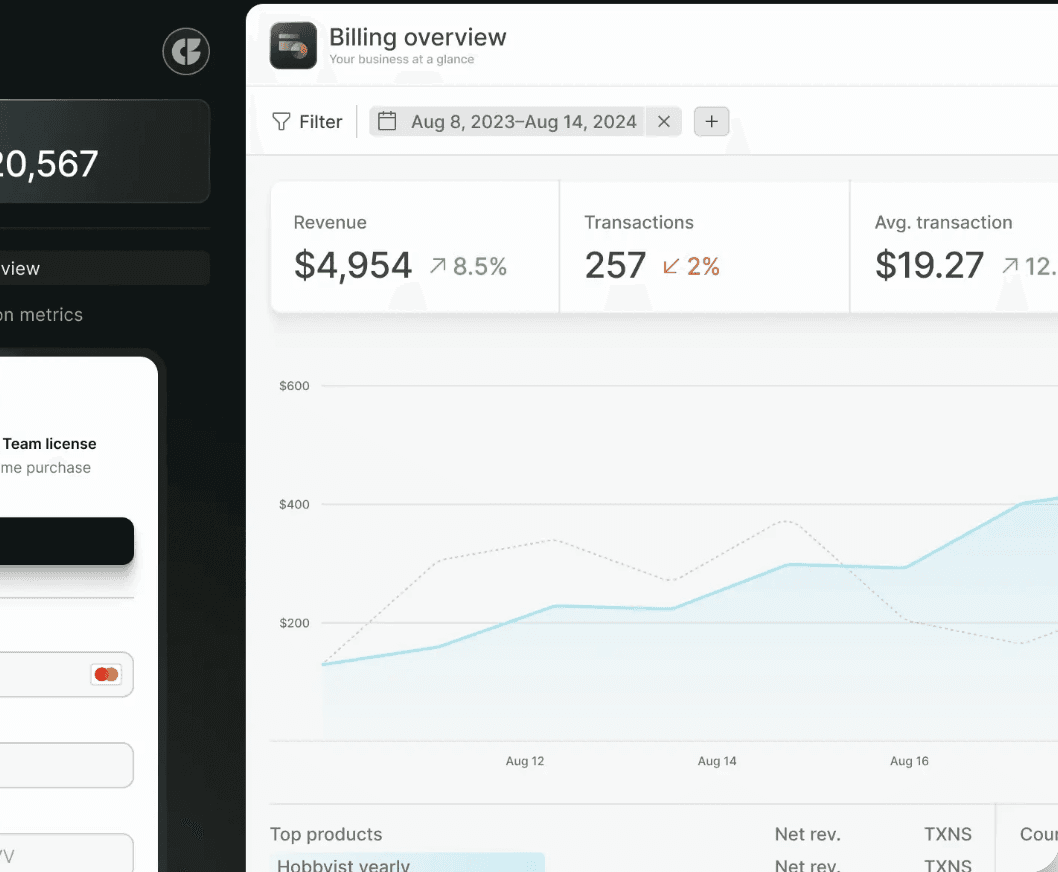
Task: Open the metrics item in dark sidebar
Action: [x=41, y=315]
